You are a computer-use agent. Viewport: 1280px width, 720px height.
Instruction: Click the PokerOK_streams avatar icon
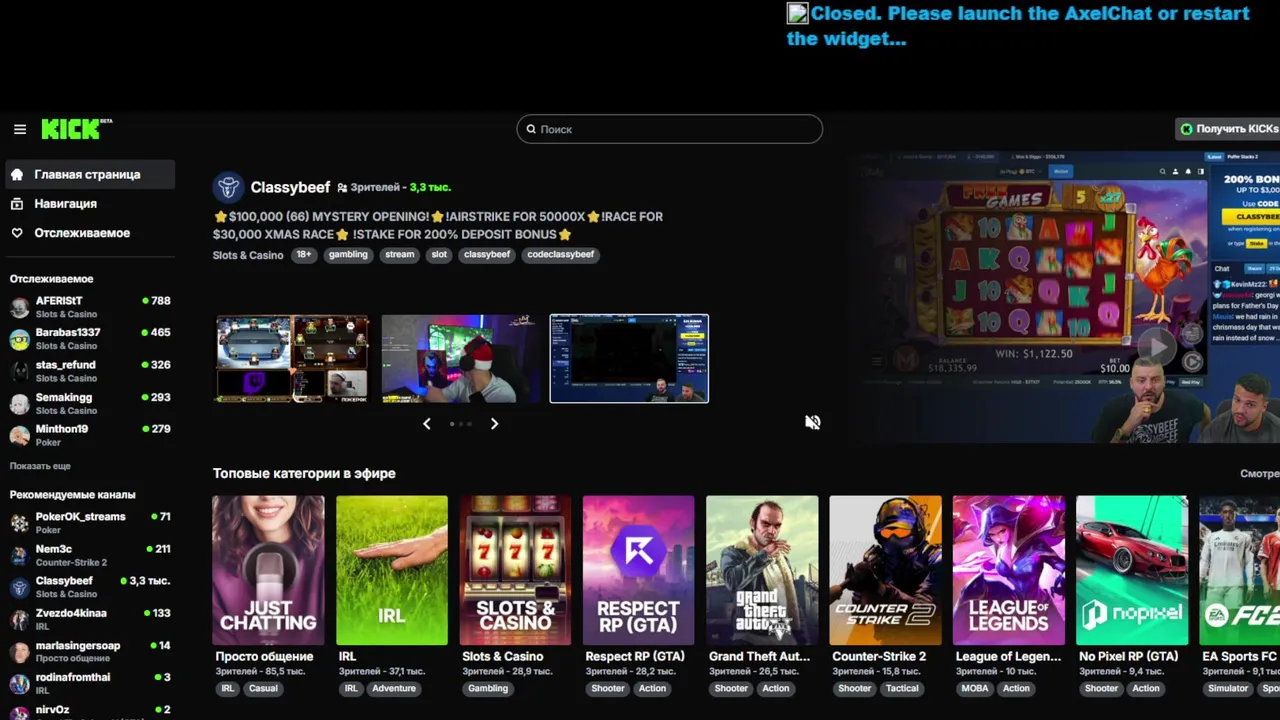coord(20,523)
